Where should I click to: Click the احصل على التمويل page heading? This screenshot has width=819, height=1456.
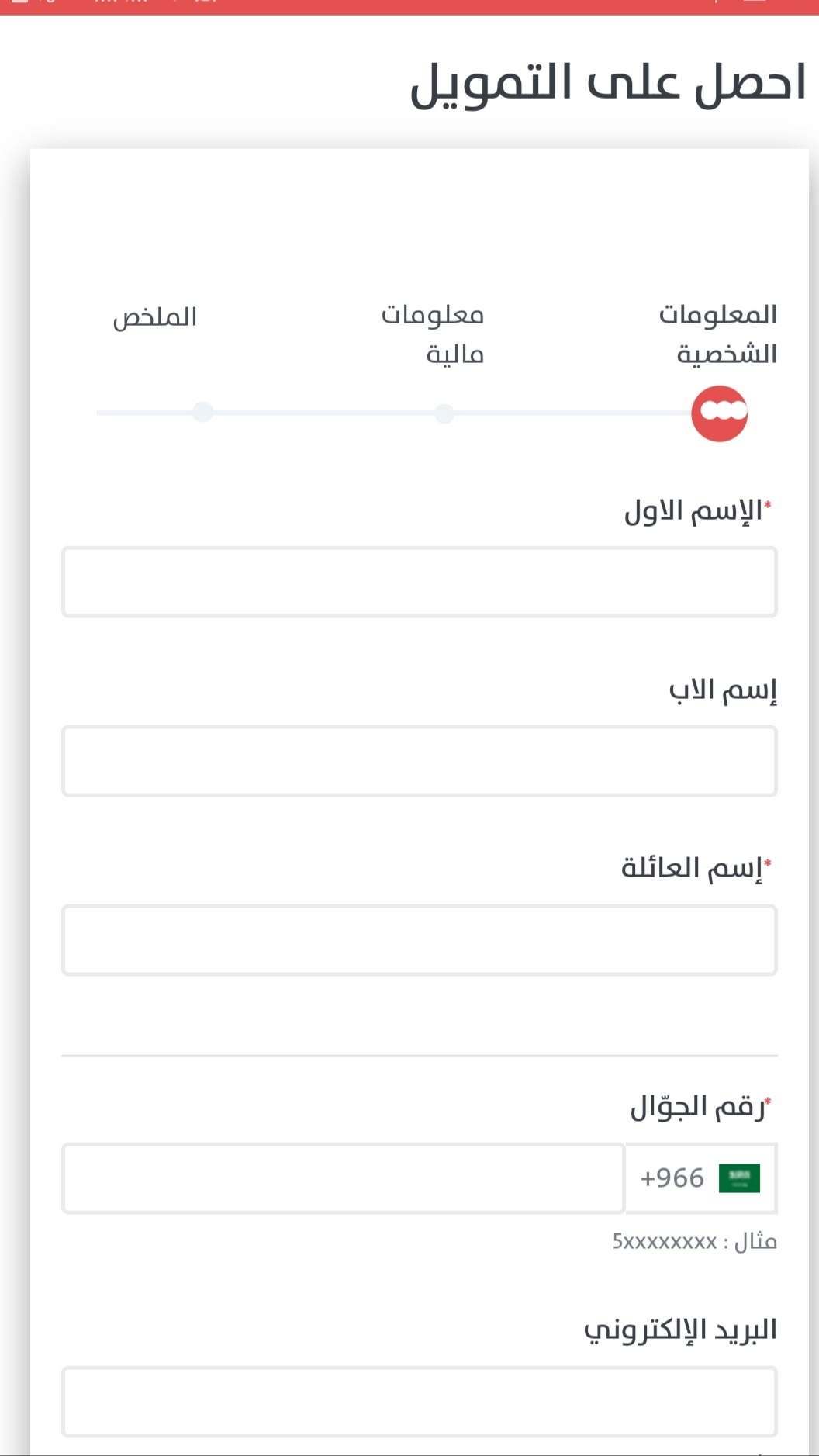coord(609,83)
